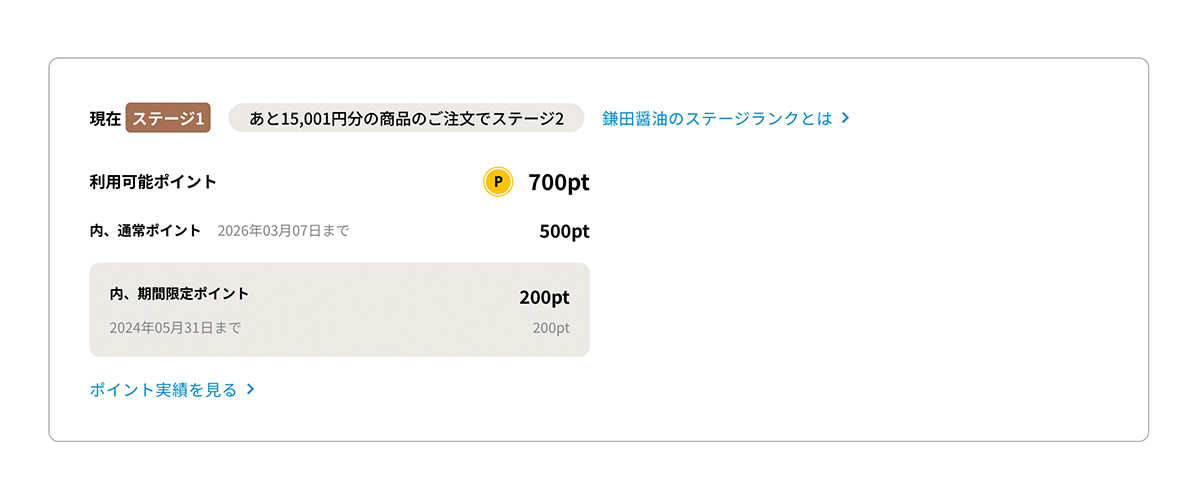Click the small gray 200pt amount
The height and width of the screenshot is (500, 1200).
[x=551, y=327]
